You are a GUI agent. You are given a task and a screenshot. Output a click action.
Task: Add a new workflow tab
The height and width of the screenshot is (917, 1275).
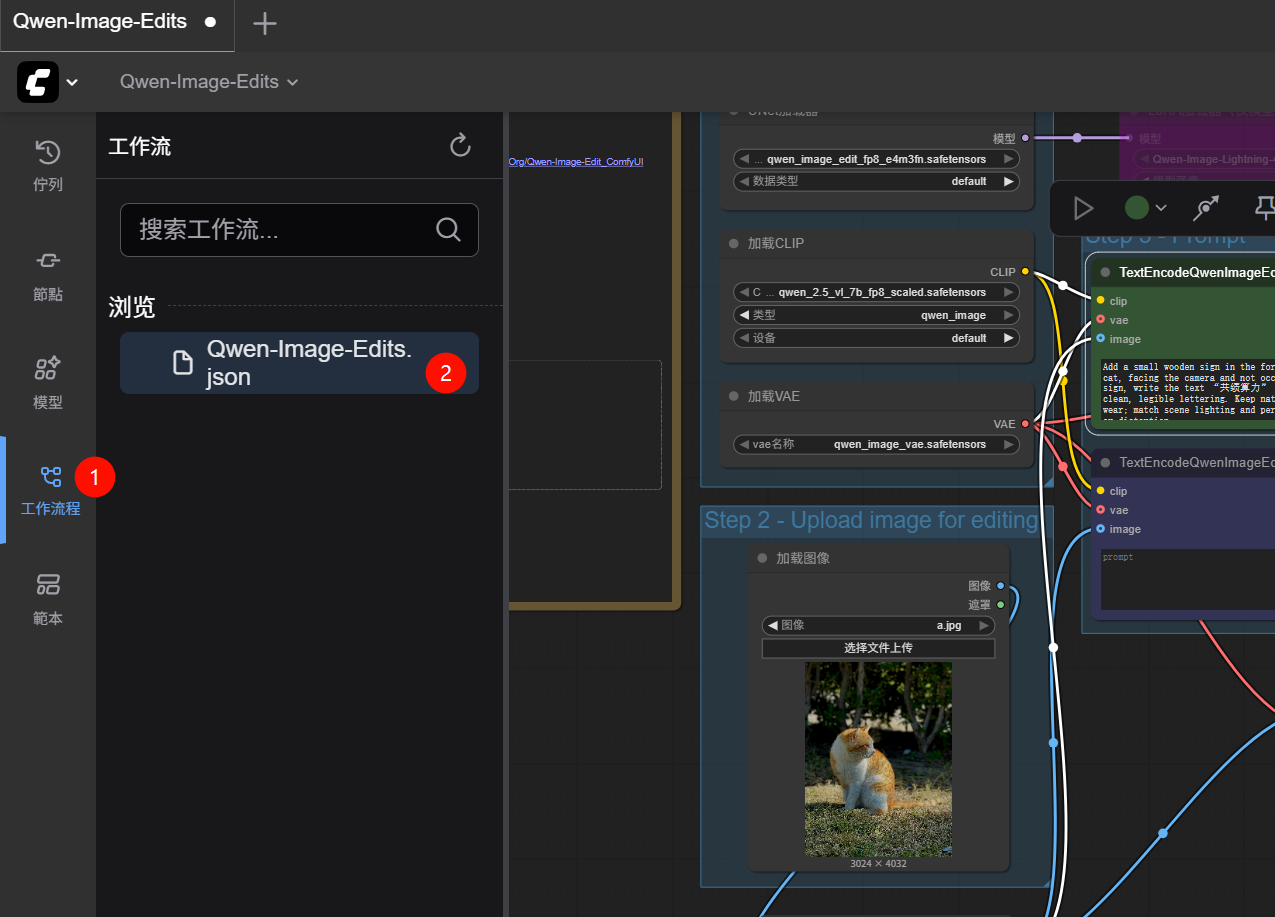264,24
